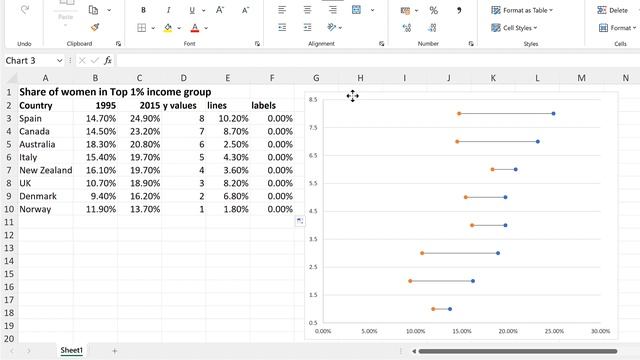Screen dimensions: 640x360
Task: Click in the formula bar input
Action: click(x=378, y=60)
